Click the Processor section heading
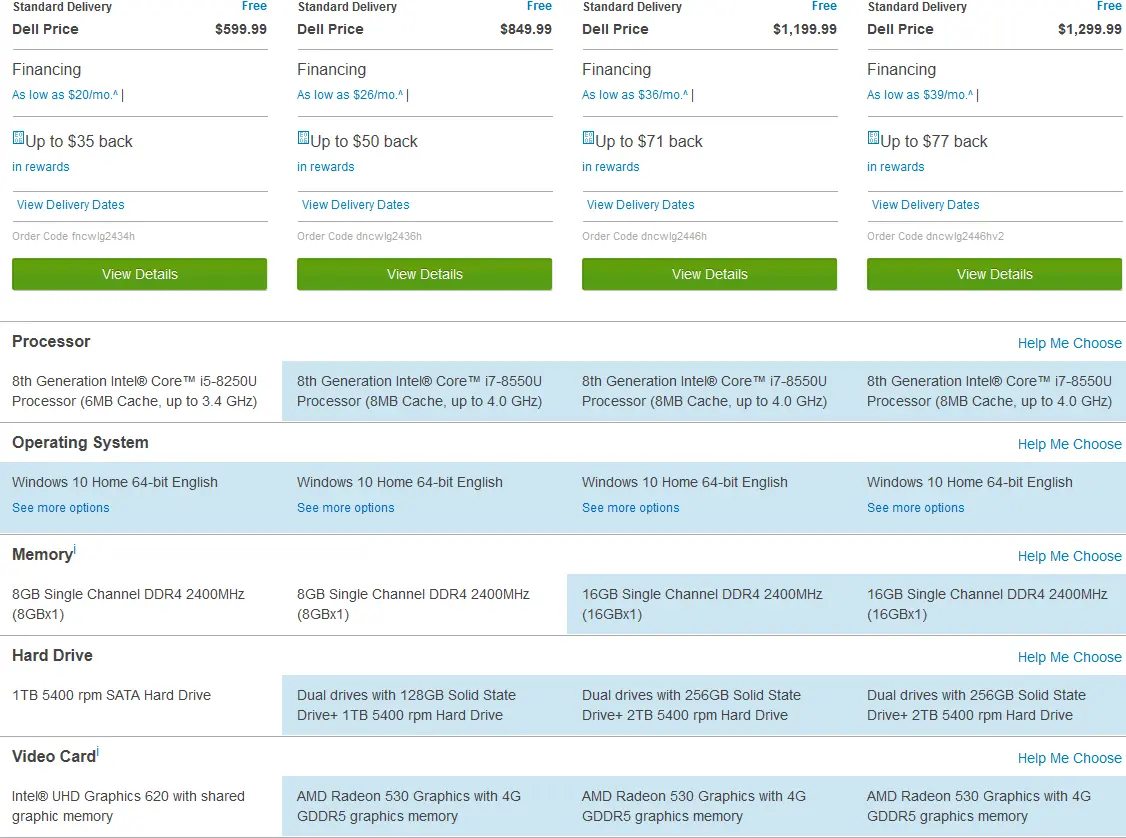 tap(51, 342)
